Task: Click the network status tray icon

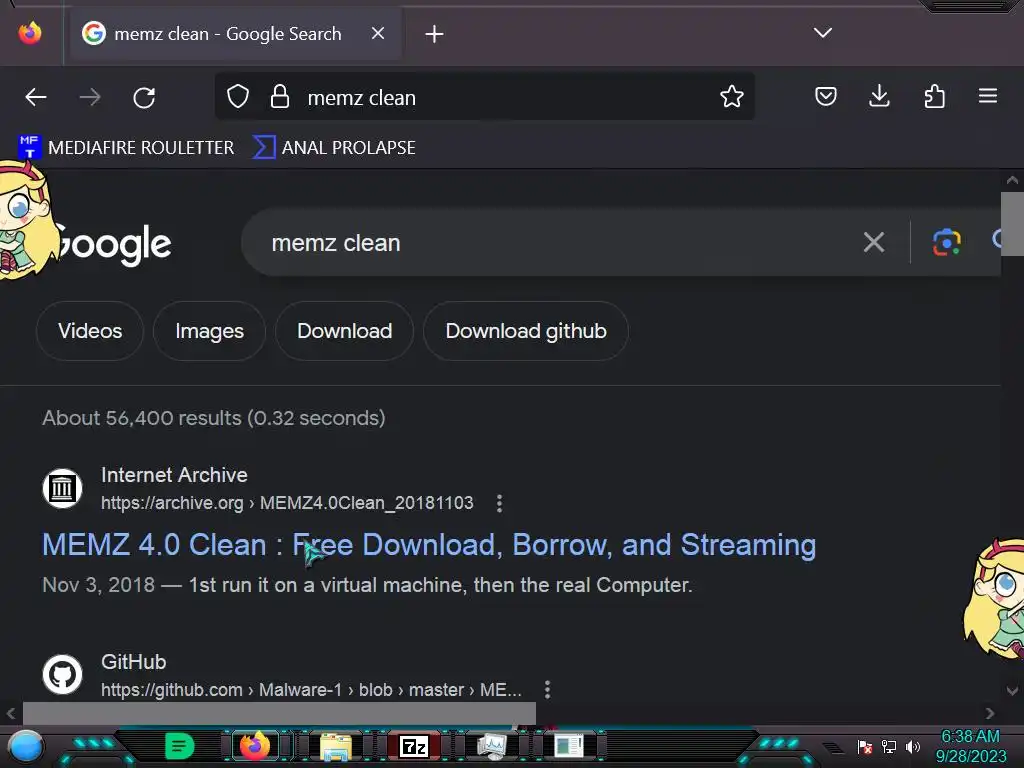Action: point(889,746)
